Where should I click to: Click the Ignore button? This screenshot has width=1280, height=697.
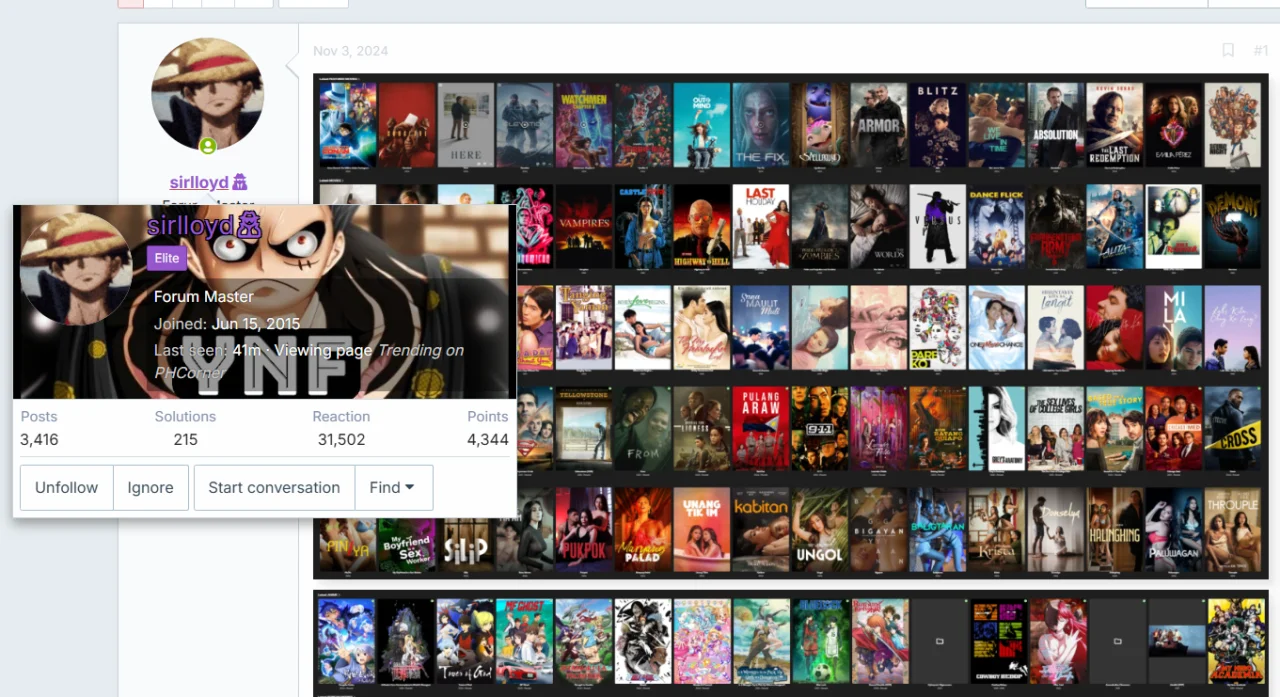tap(150, 487)
